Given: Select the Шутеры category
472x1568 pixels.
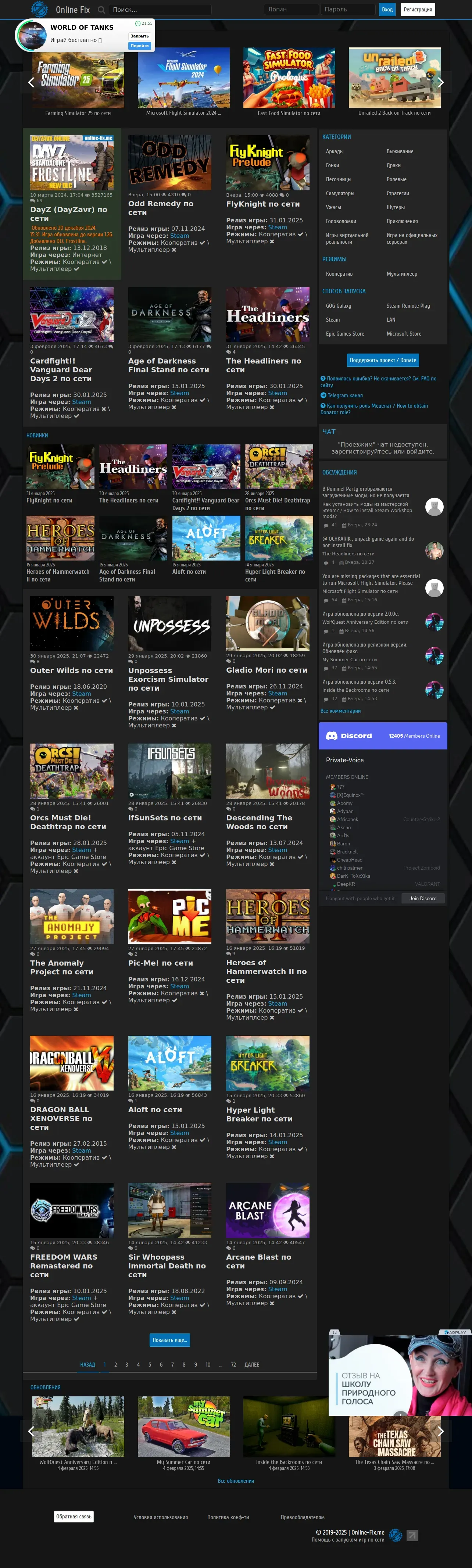Looking at the screenshot, I should click(395, 208).
